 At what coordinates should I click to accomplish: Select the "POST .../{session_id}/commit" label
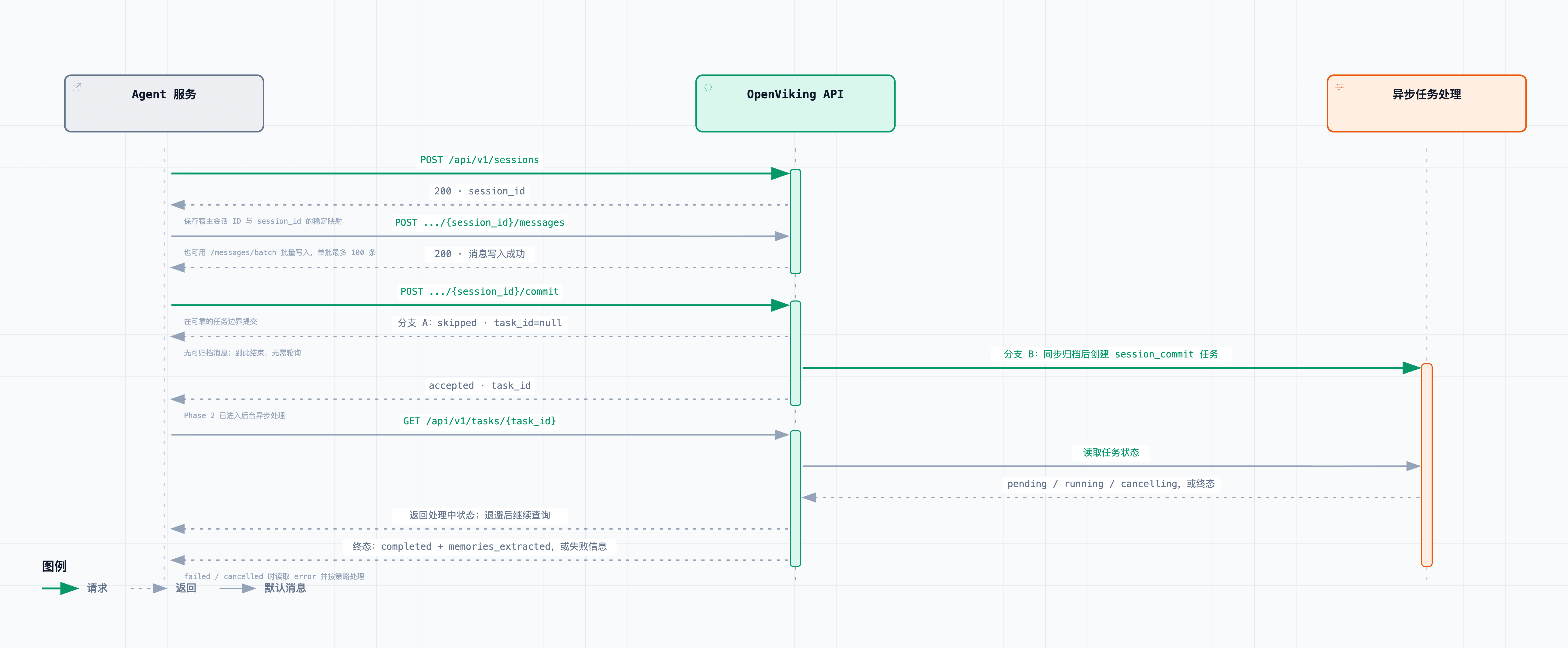pos(480,291)
